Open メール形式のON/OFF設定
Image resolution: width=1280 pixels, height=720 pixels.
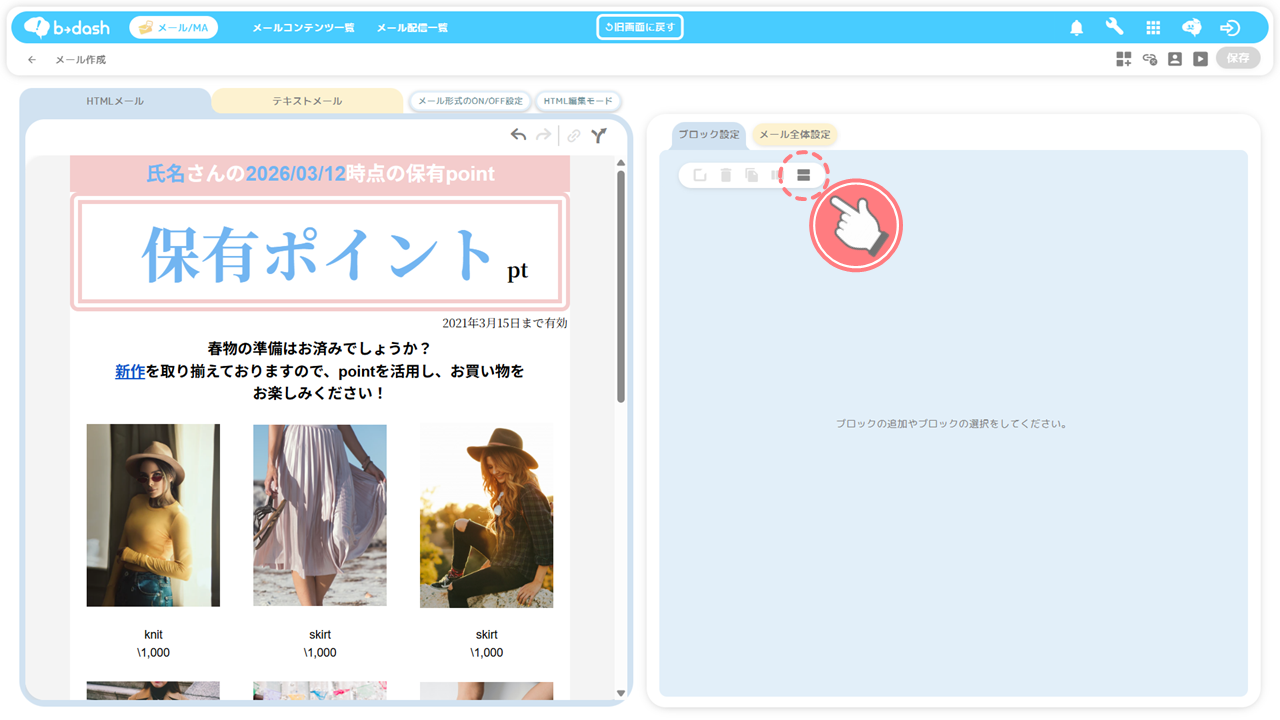[470, 101]
